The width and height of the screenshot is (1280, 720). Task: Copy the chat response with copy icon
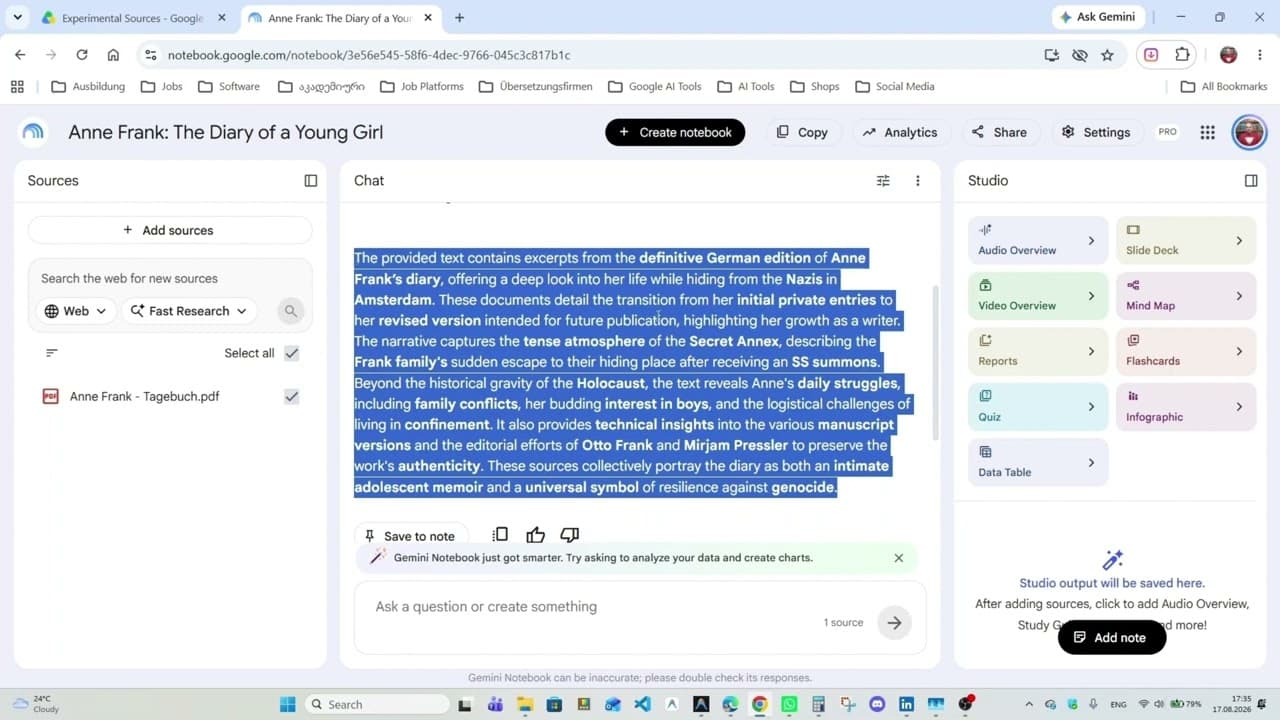[500, 535]
